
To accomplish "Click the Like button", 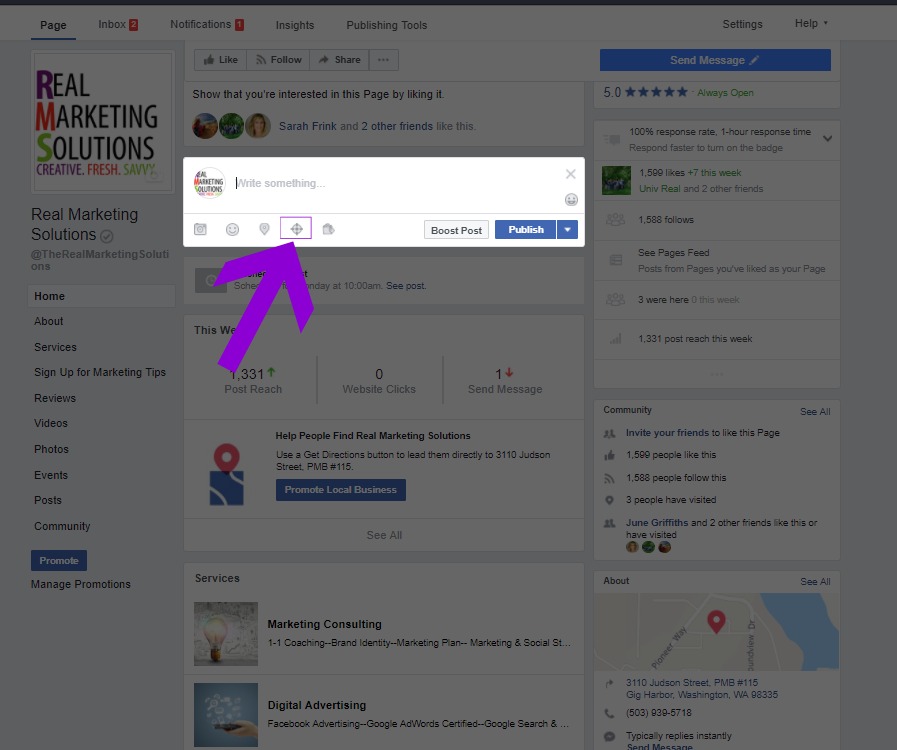I will [x=220, y=59].
